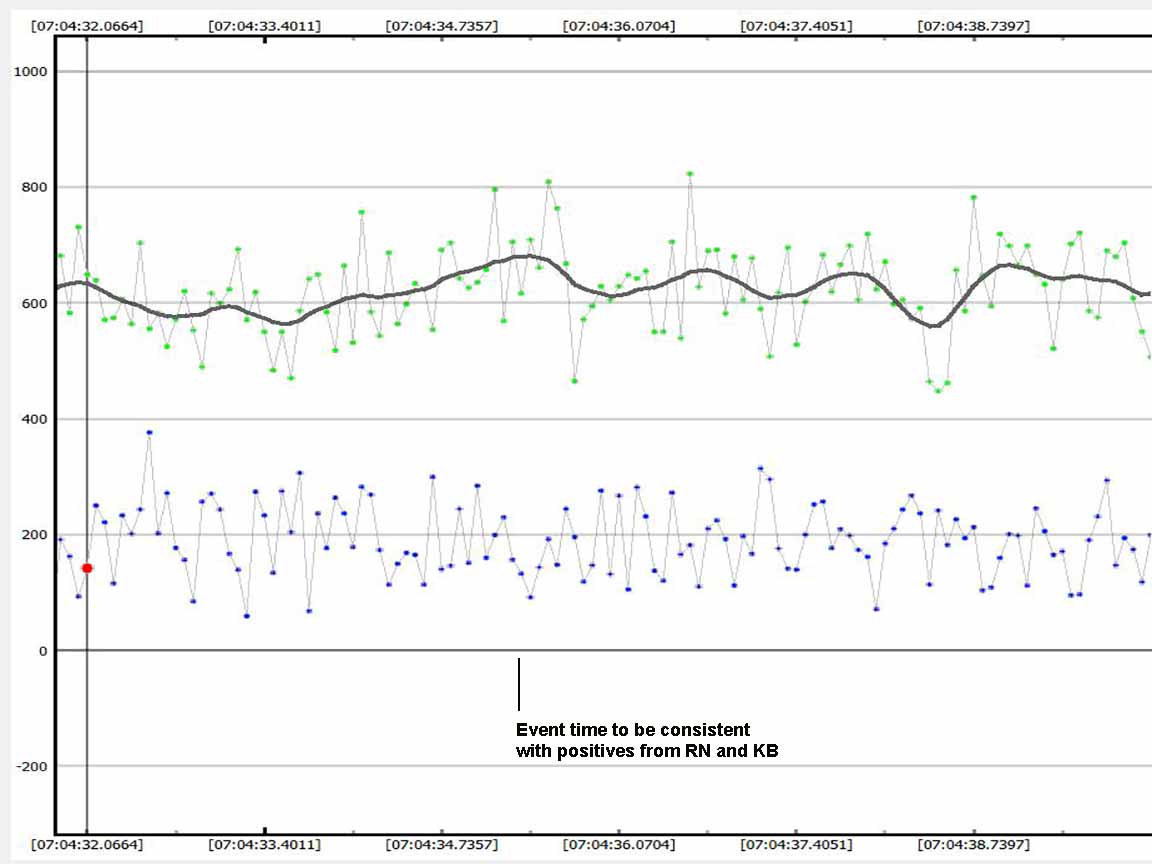This screenshot has height=864, width=1152.
Task: Click top time label 07:04:36.0704
Action: 619,26
